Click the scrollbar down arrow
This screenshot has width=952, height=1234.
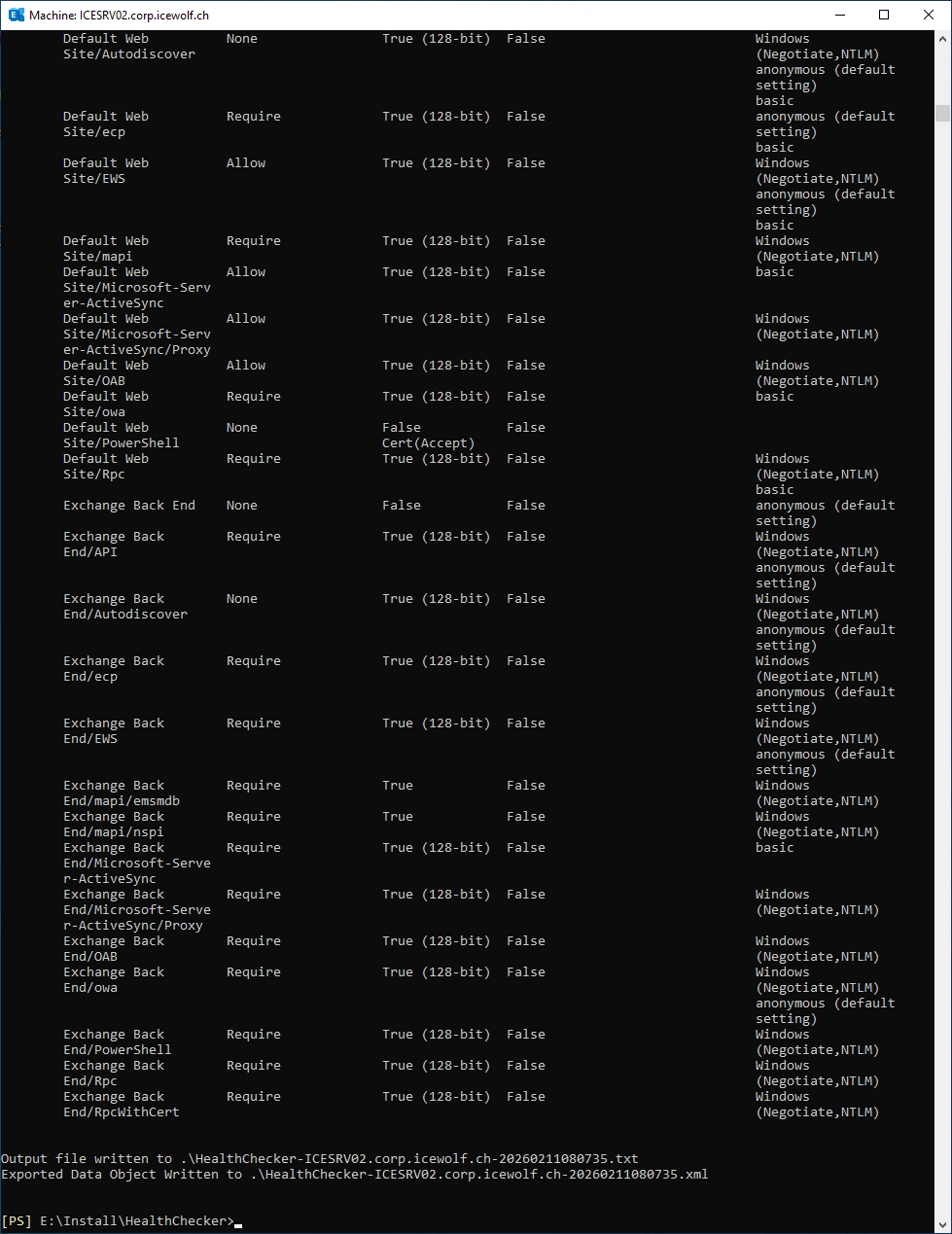942,1225
